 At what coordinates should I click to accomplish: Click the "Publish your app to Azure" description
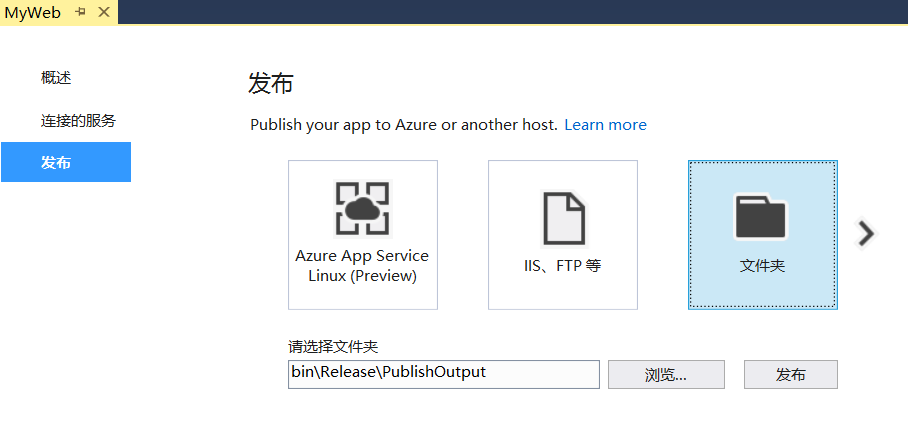403,125
